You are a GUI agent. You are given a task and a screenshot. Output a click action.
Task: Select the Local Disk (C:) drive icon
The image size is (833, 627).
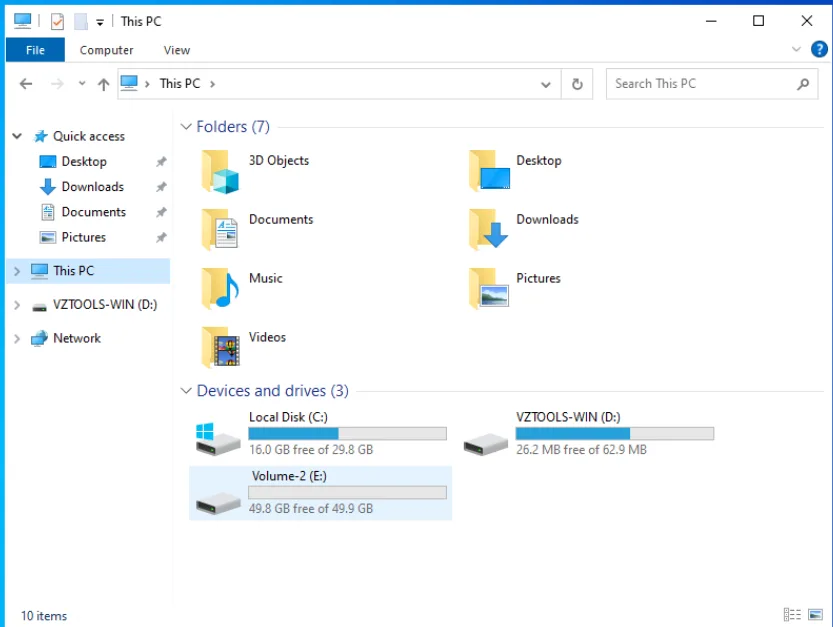(218, 439)
